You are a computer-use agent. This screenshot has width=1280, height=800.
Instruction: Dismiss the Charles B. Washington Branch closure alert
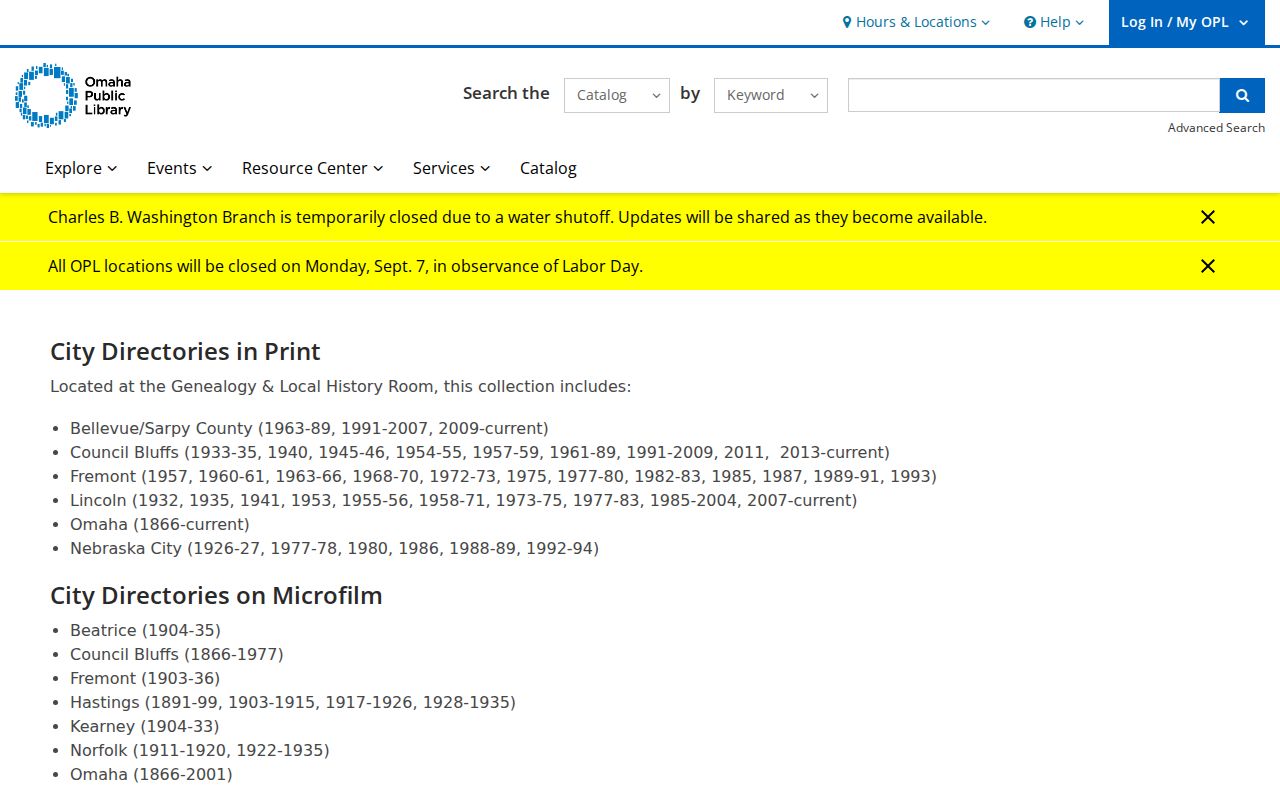1208,217
